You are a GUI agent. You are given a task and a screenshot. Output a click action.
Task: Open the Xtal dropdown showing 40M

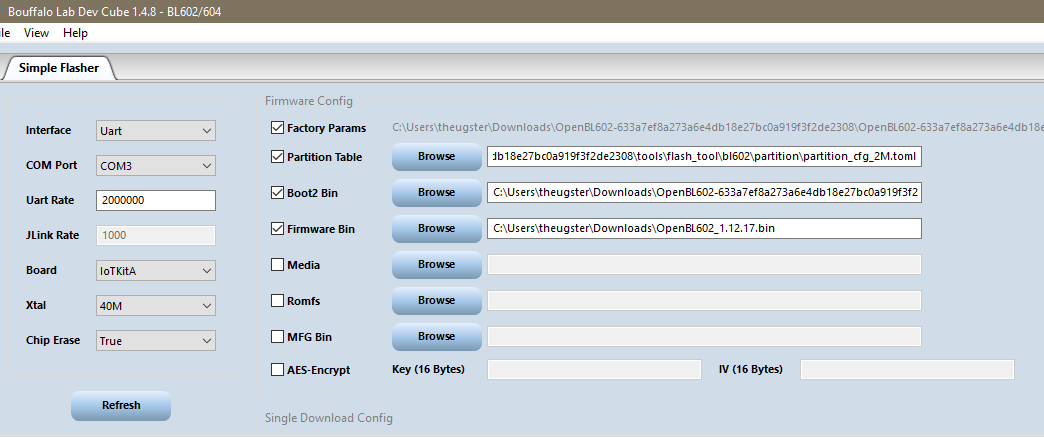tap(156, 306)
